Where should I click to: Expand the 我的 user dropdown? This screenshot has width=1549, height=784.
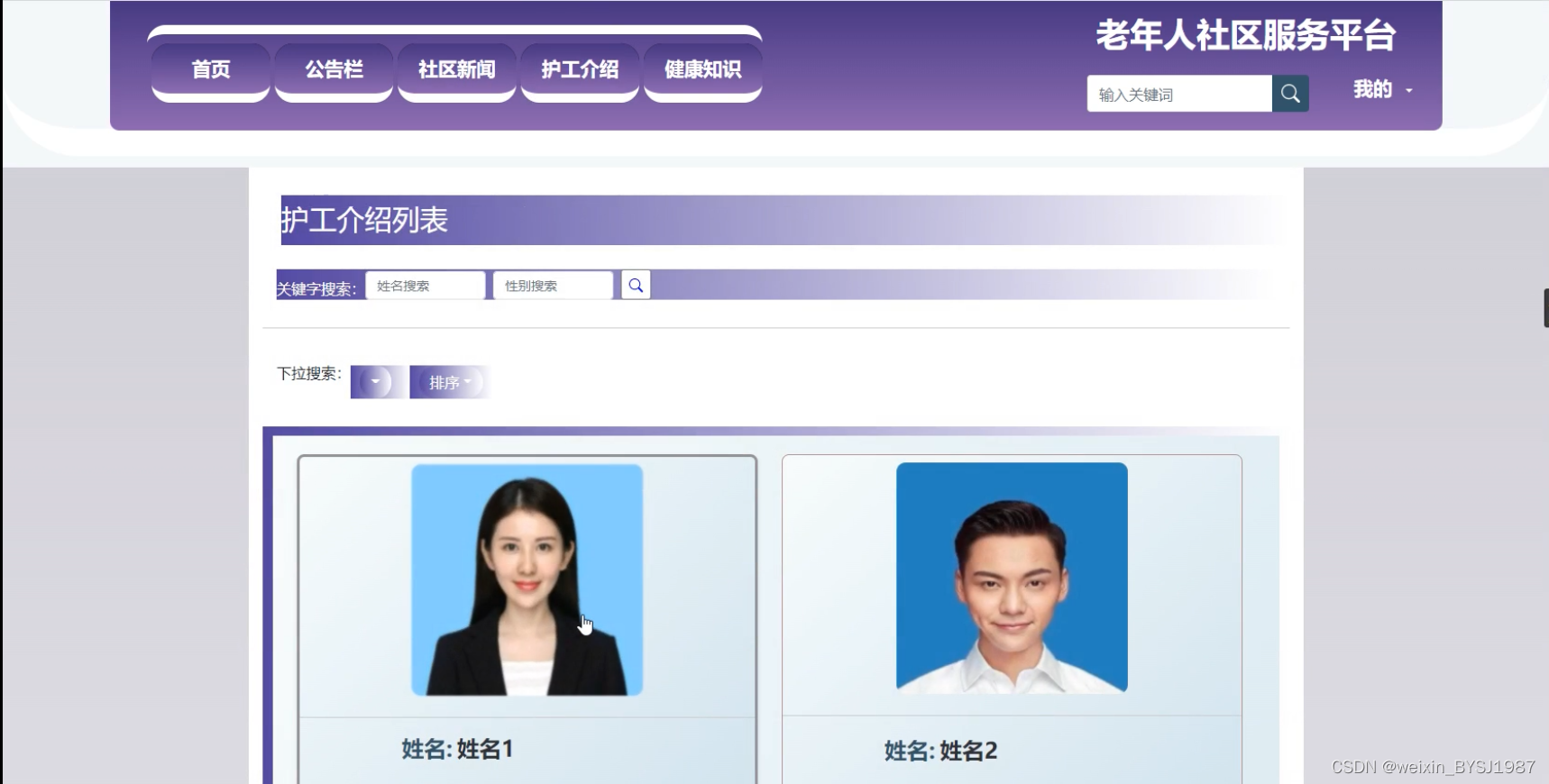point(1382,89)
